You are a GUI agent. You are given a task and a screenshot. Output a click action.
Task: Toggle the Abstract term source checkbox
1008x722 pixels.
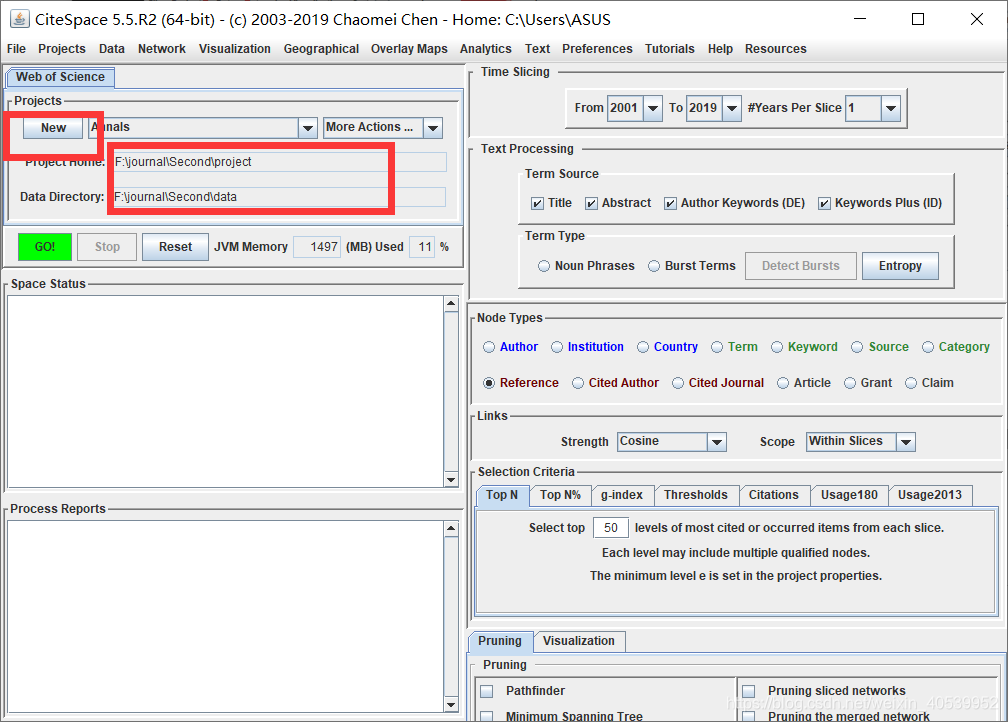591,203
